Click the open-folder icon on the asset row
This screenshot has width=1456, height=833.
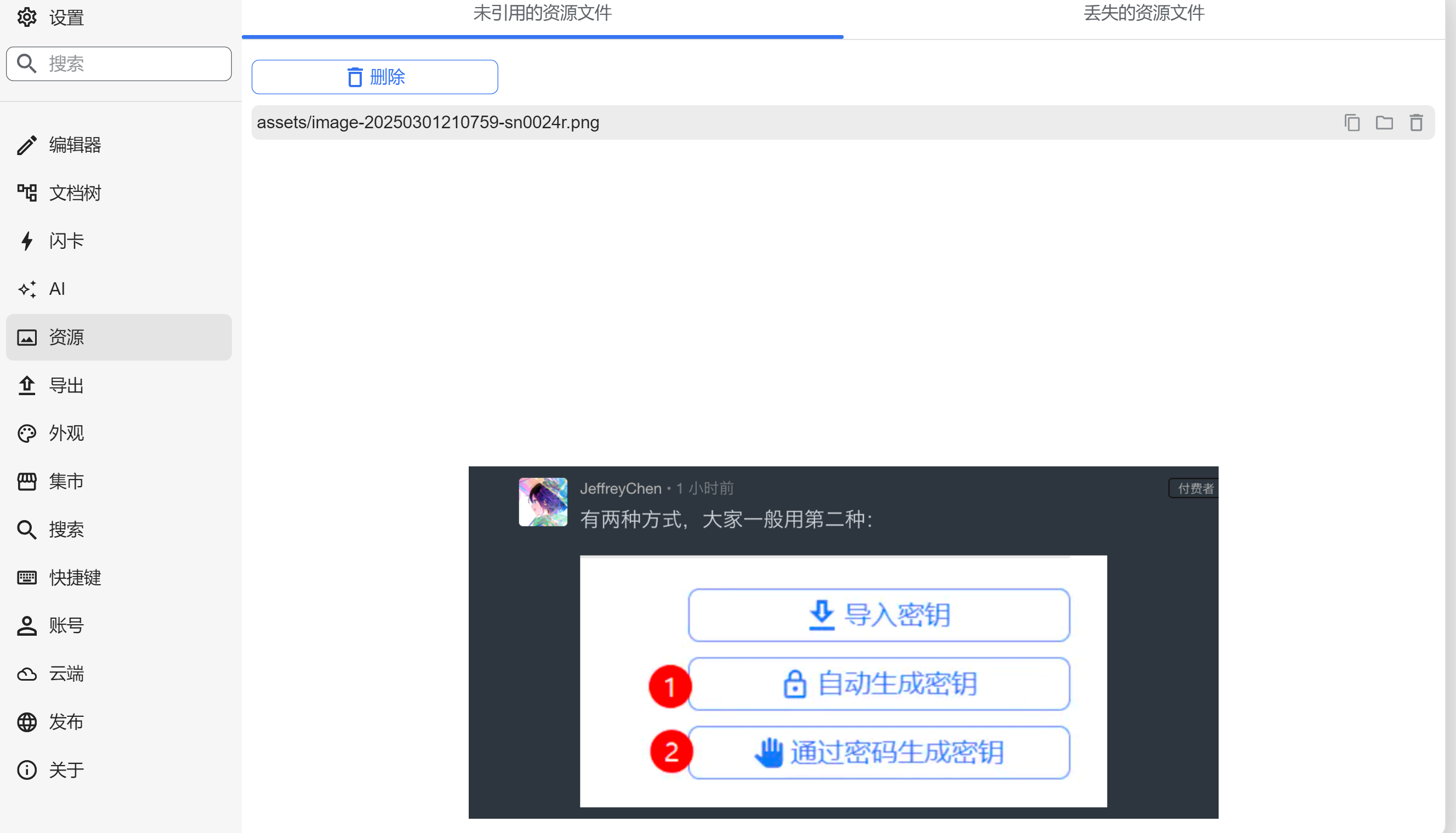(x=1384, y=122)
